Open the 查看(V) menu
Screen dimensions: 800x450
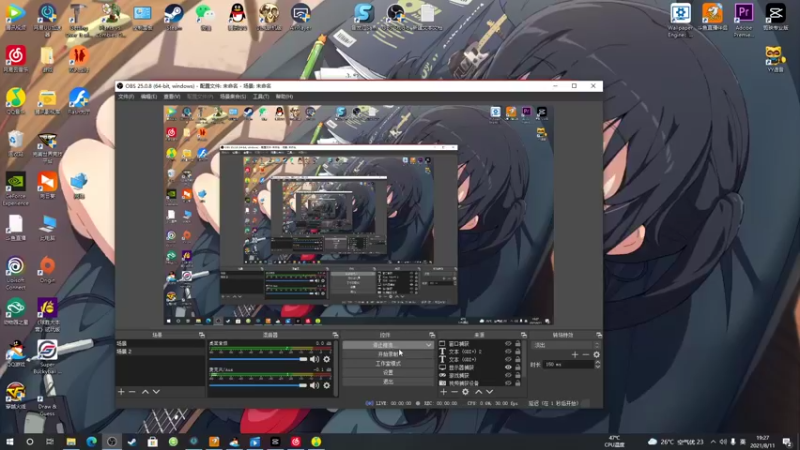tap(171, 96)
